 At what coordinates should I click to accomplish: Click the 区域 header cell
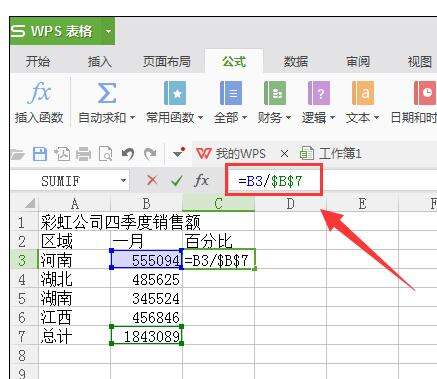(75, 241)
